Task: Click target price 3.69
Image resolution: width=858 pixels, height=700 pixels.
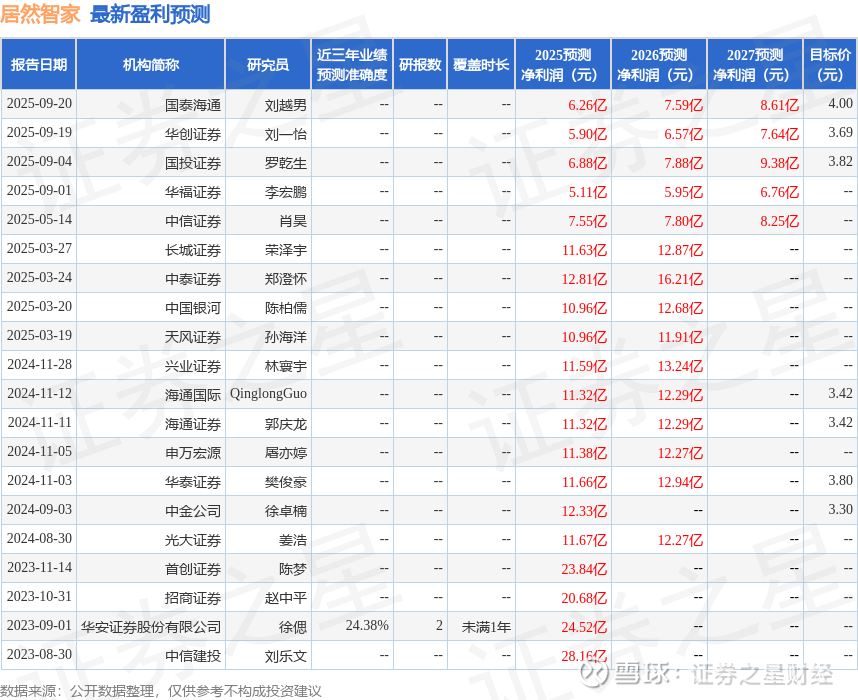Action: click(x=840, y=132)
